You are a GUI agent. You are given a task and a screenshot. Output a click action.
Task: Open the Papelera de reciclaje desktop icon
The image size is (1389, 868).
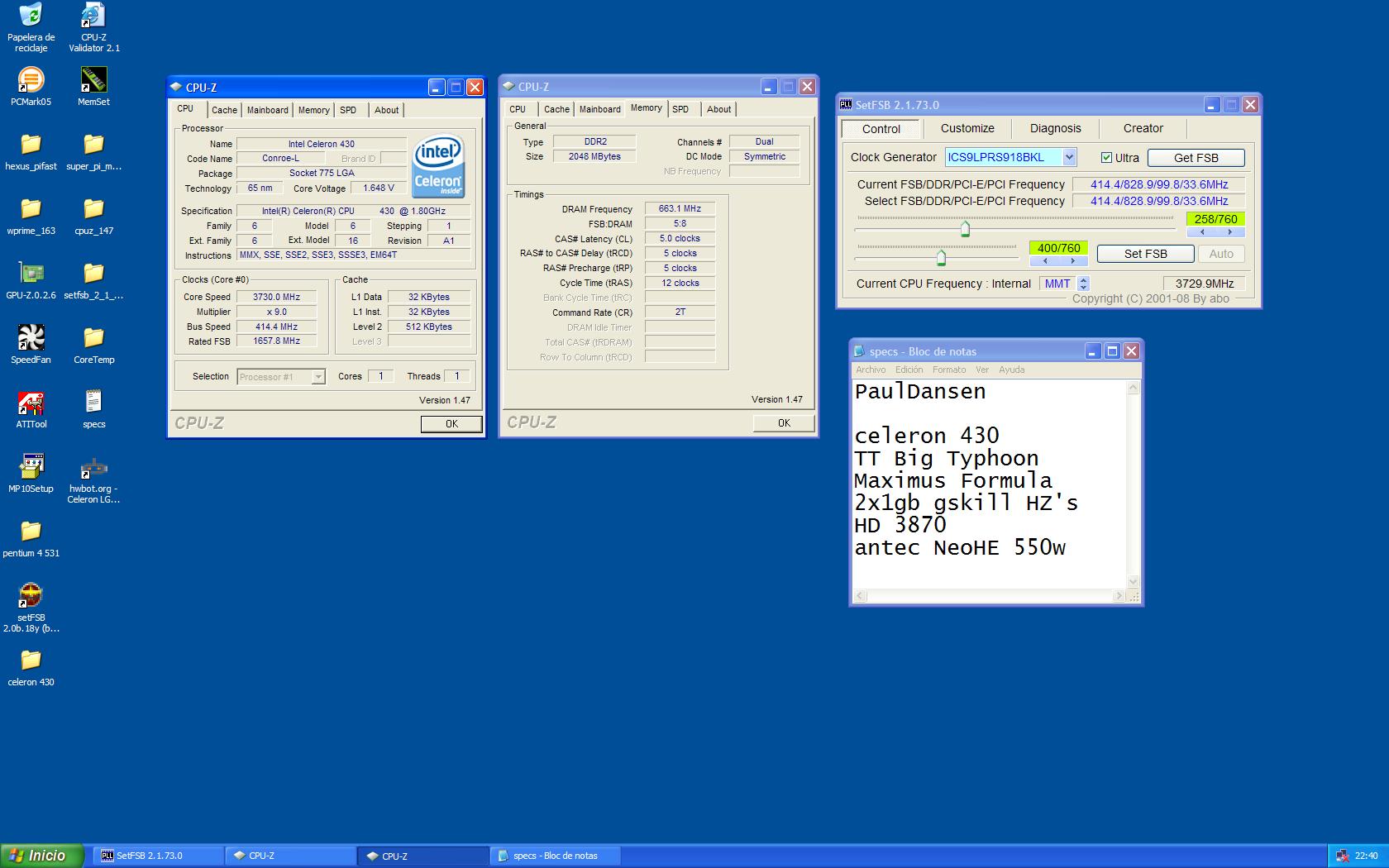[x=31, y=27]
